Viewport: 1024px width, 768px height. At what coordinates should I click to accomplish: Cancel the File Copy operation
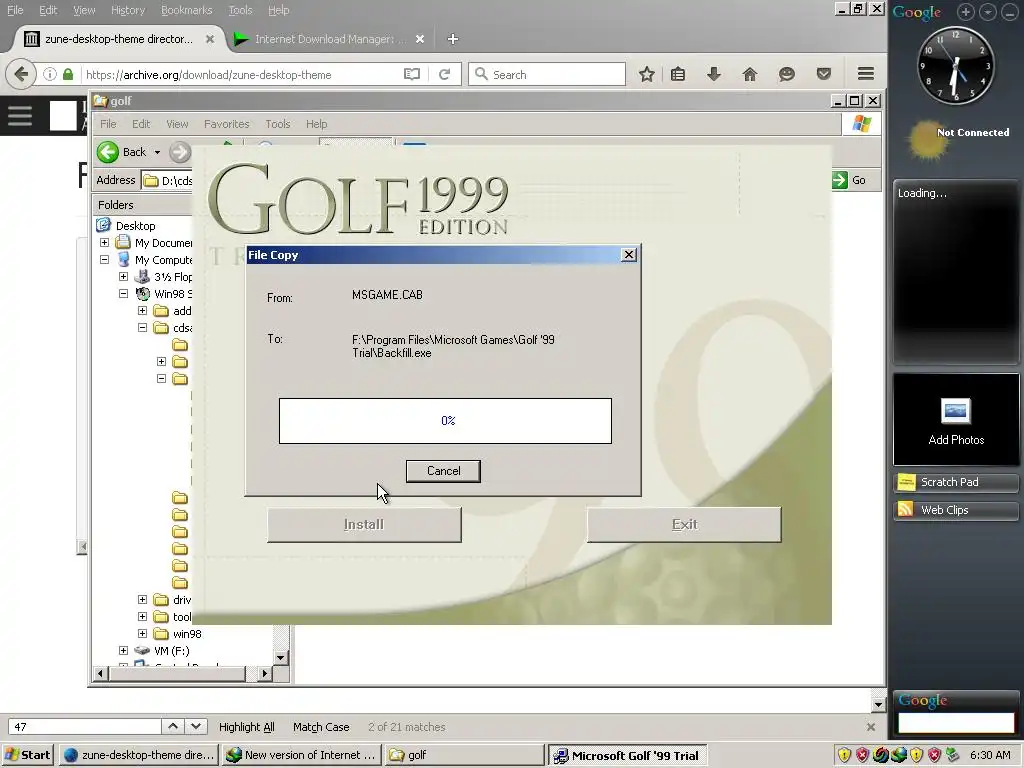tap(443, 471)
